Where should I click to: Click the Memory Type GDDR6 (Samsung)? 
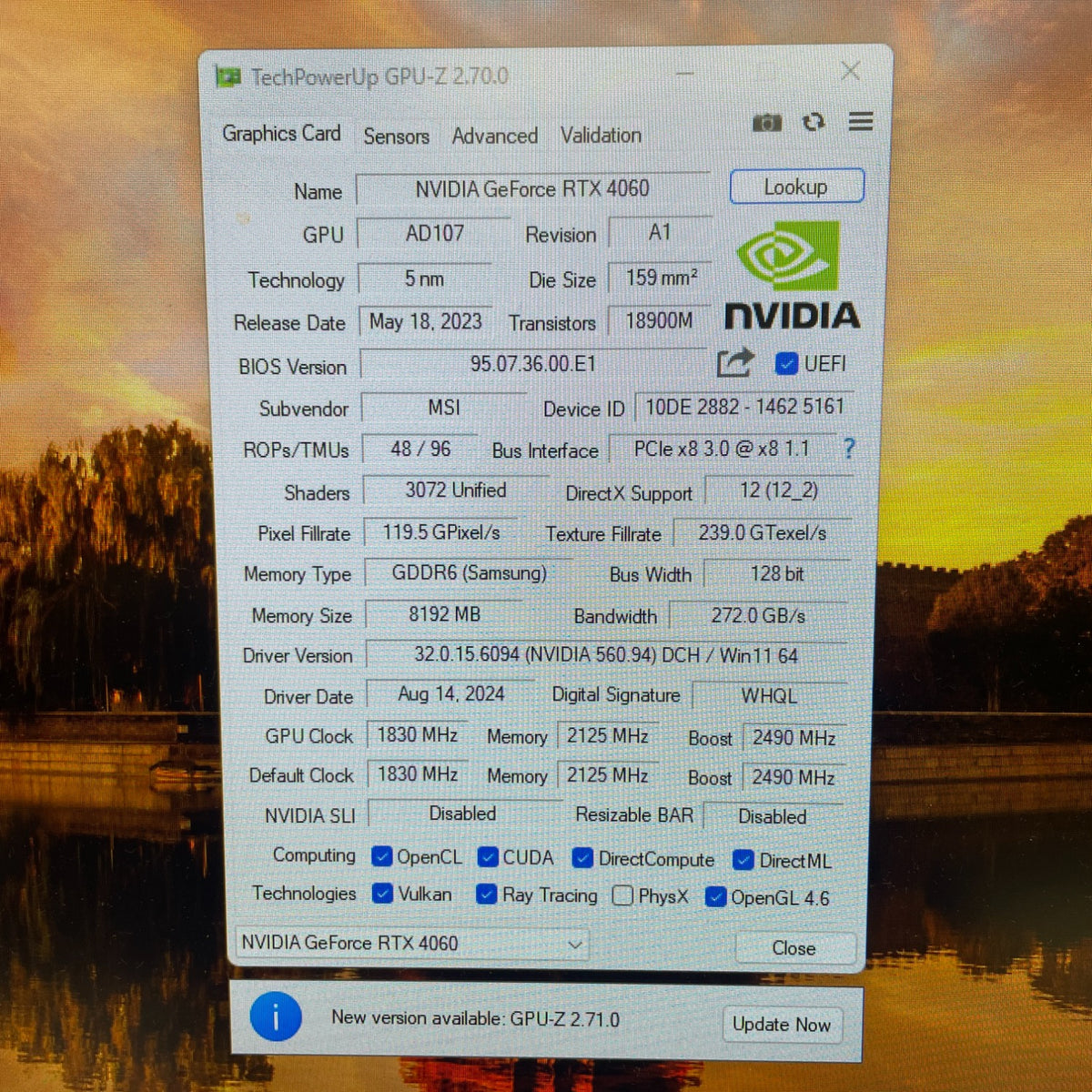(469, 573)
